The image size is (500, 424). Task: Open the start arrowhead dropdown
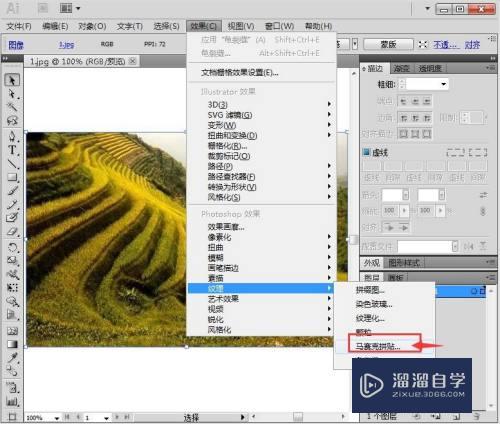coord(406,195)
